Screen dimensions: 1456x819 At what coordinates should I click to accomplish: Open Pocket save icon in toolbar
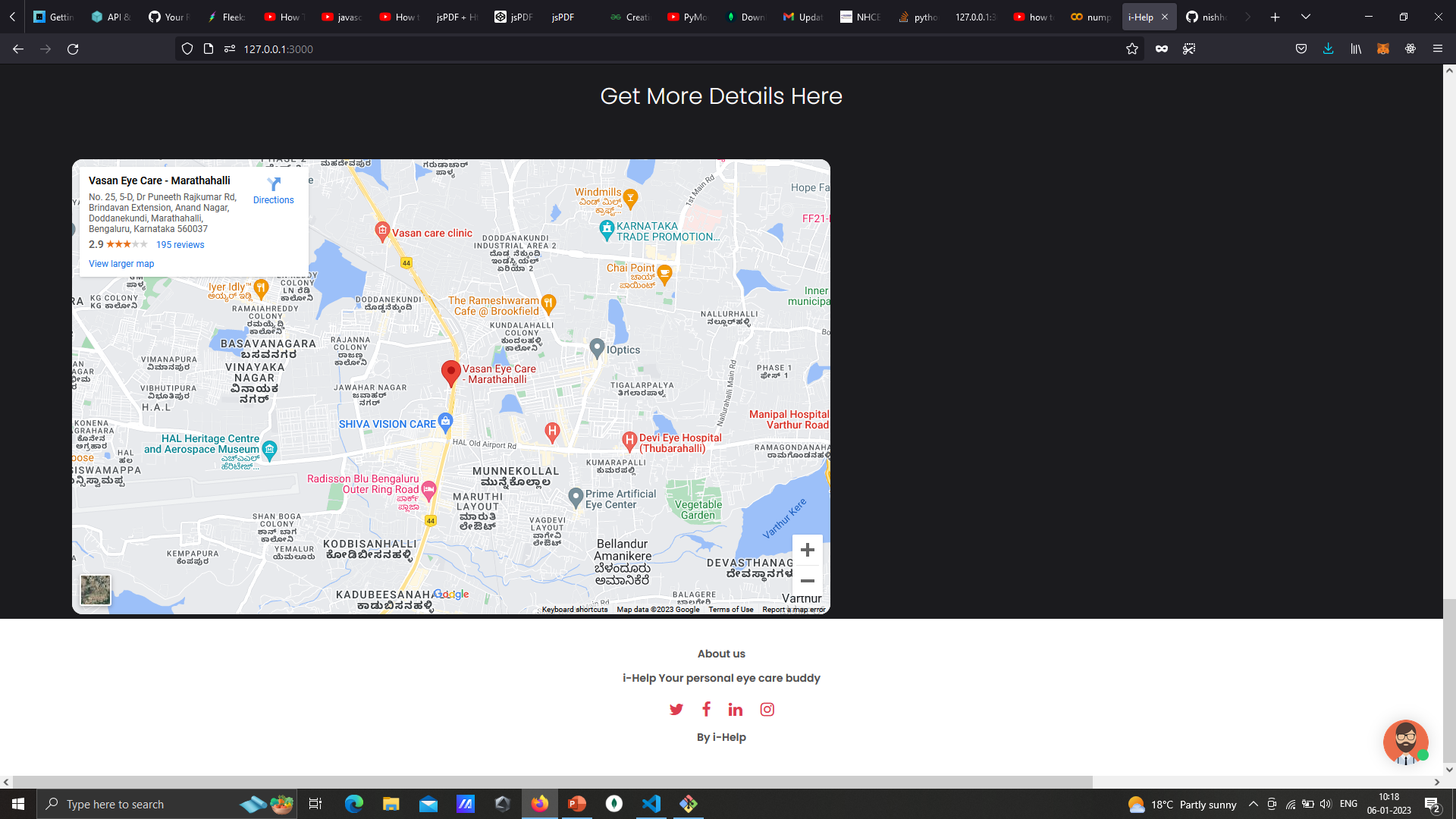(x=1301, y=49)
